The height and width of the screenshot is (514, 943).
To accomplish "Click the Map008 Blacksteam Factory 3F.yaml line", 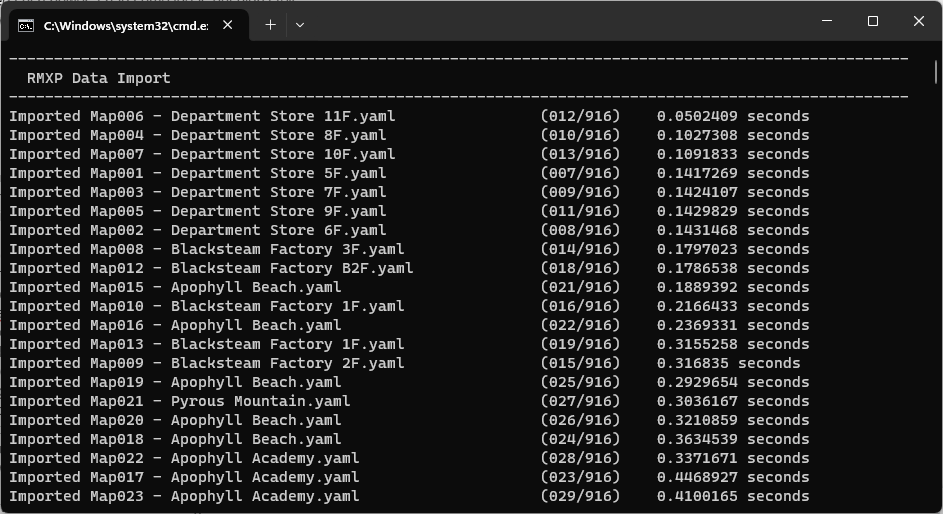I will click(207, 249).
